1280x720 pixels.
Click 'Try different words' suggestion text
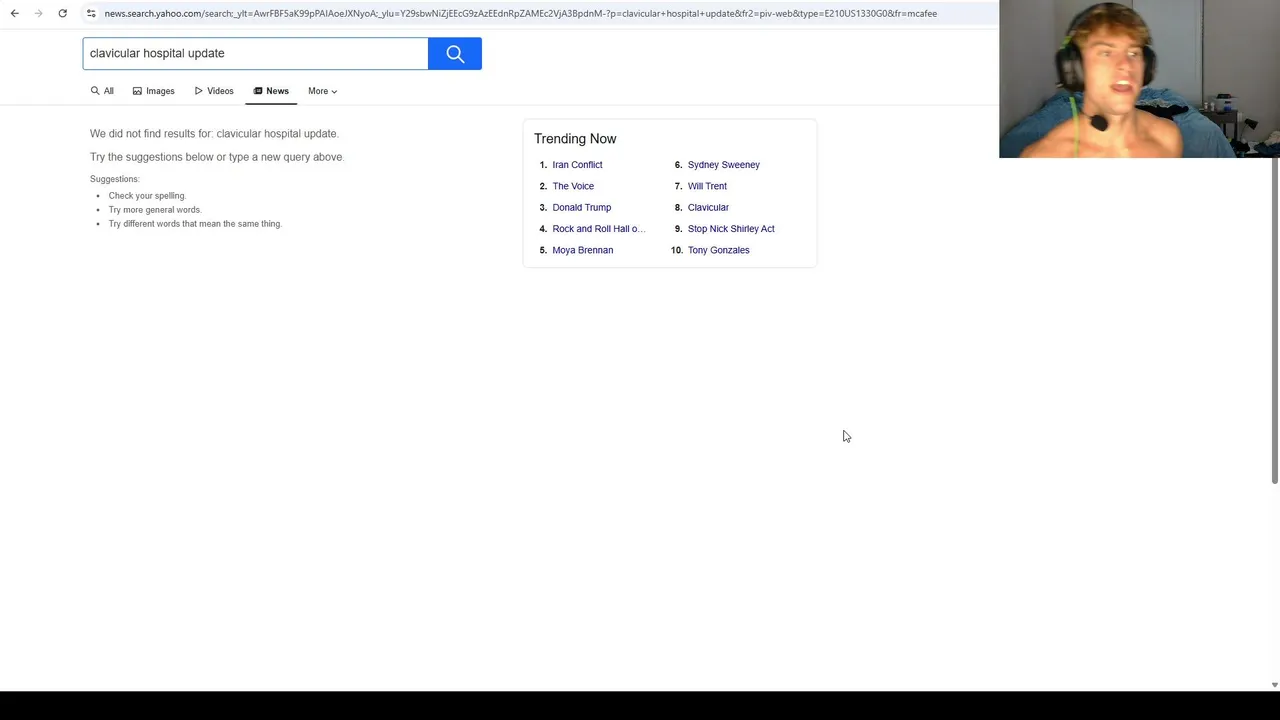pos(195,224)
